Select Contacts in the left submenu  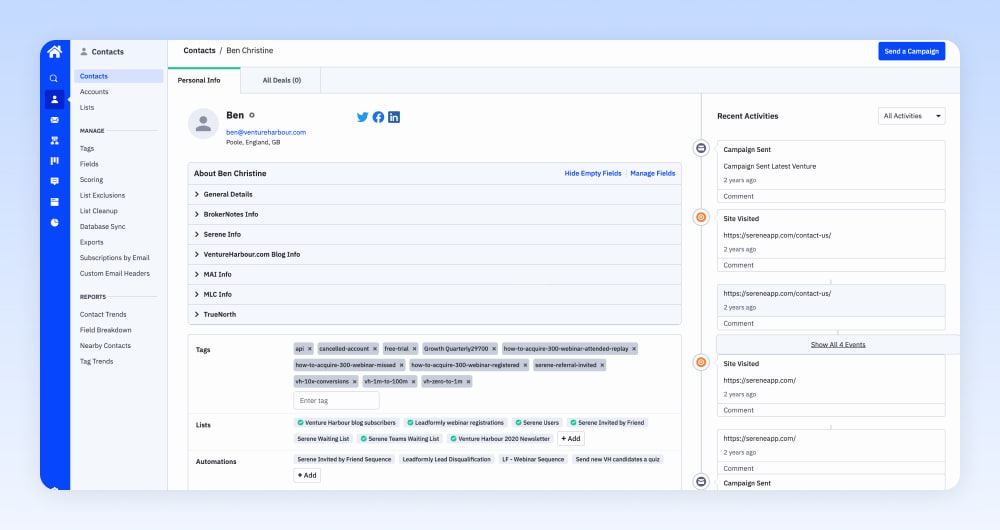[119, 76]
